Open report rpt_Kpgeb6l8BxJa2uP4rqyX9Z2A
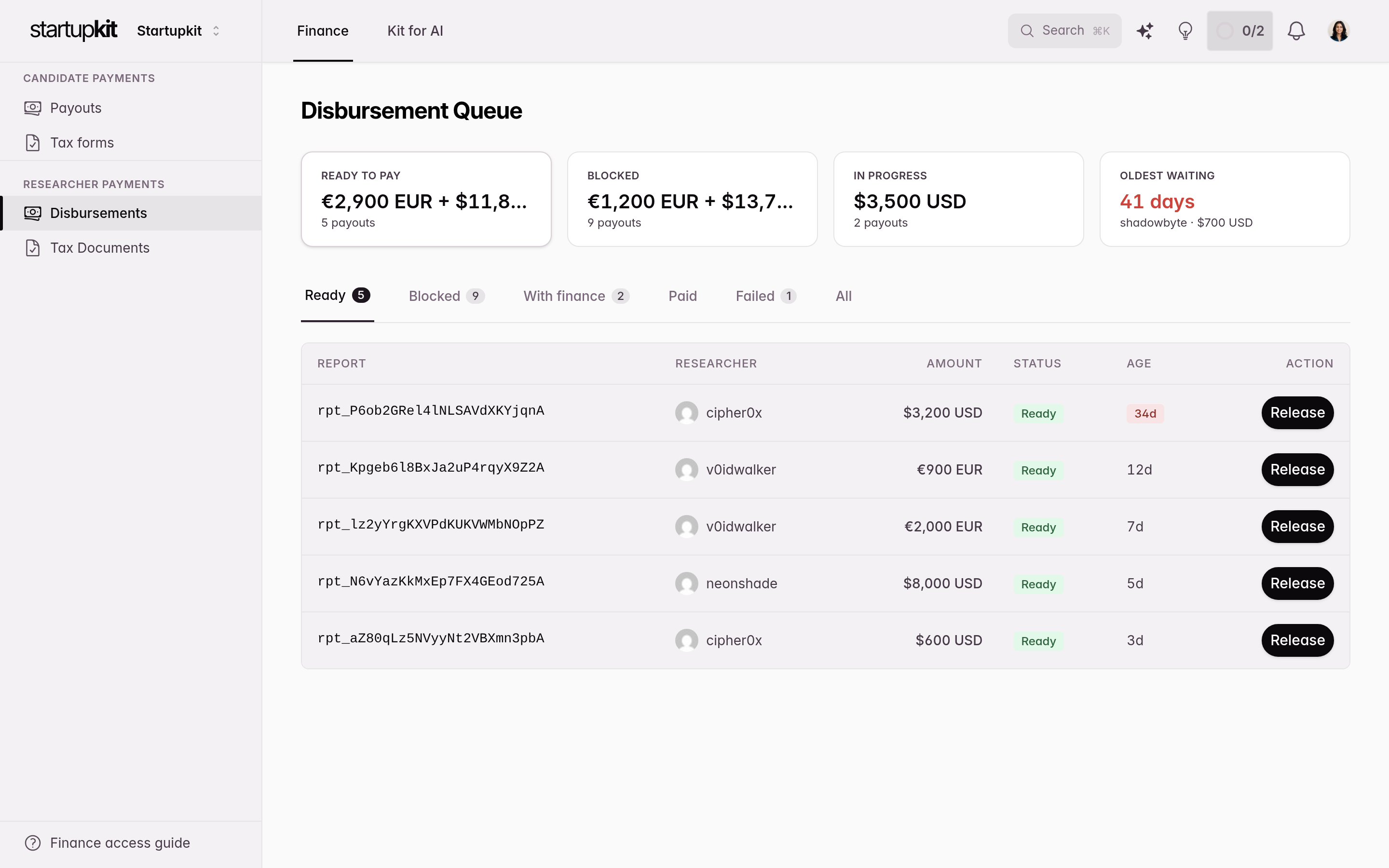Viewport: 1389px width, 868px height. (431, 467)
